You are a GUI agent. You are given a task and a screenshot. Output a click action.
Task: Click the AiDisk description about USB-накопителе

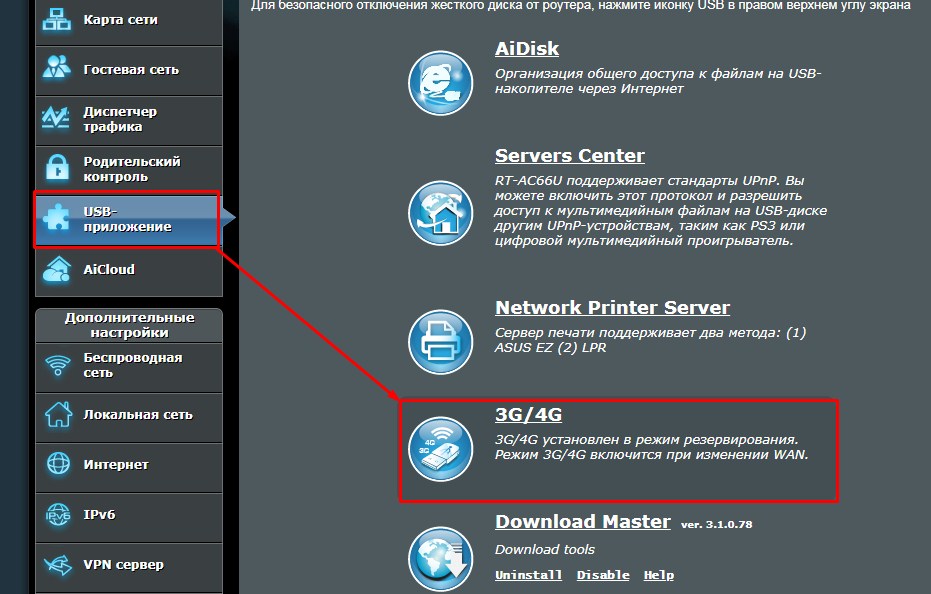click(x=658, y=81)
